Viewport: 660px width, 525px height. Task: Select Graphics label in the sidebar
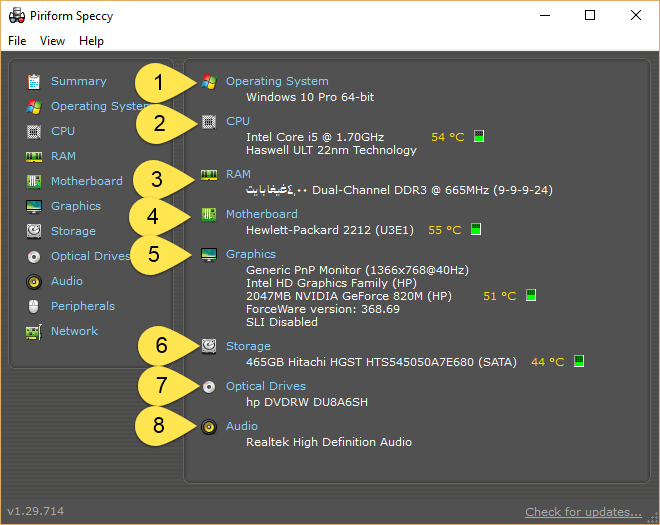(x=76, y=206)
